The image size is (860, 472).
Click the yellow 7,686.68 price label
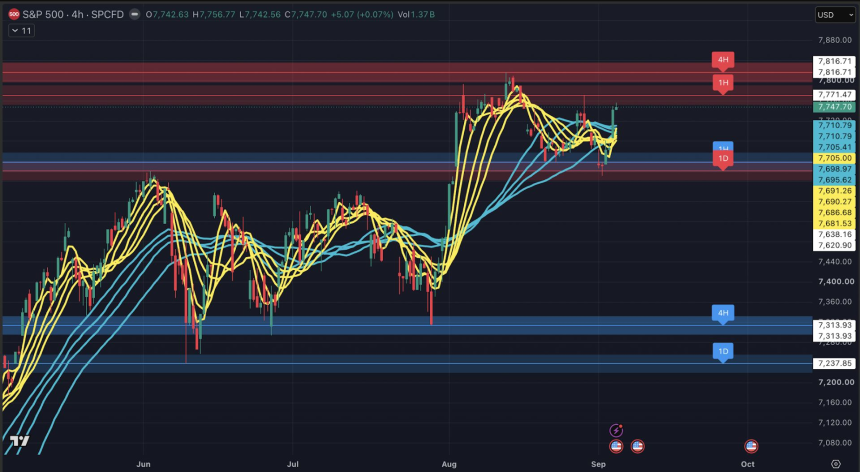[x=835, y=213]
